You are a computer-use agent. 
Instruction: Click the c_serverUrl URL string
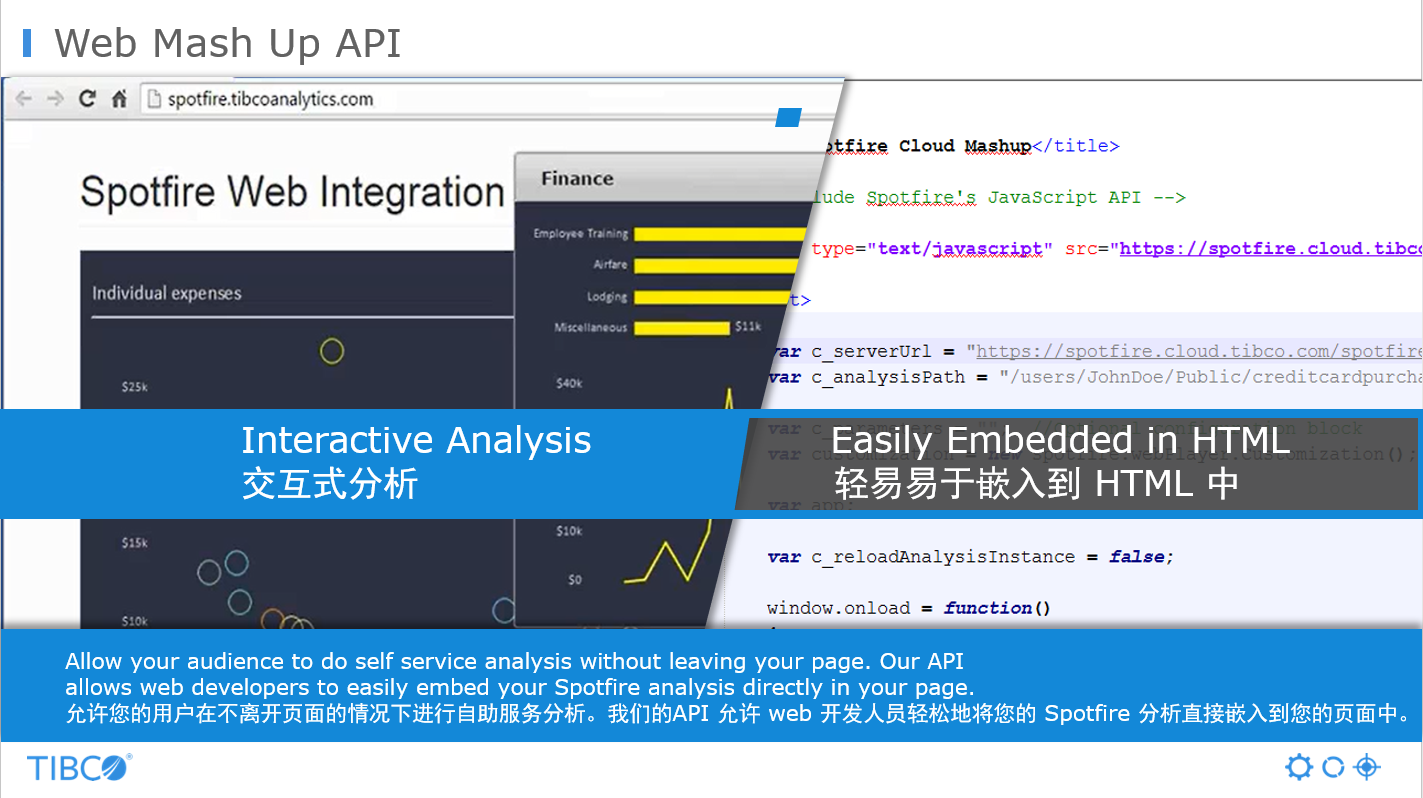click(1198, 351)
